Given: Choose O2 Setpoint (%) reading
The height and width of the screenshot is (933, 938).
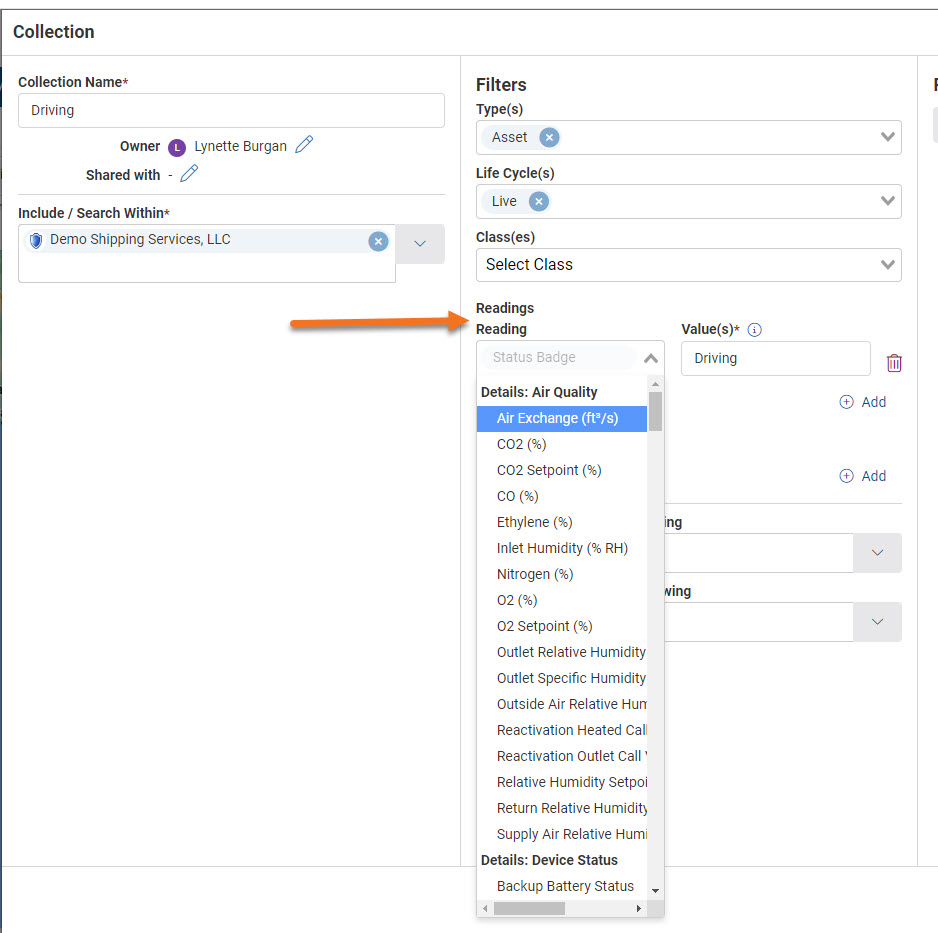Looking at the screenshot, I should [x=562, y=626].
